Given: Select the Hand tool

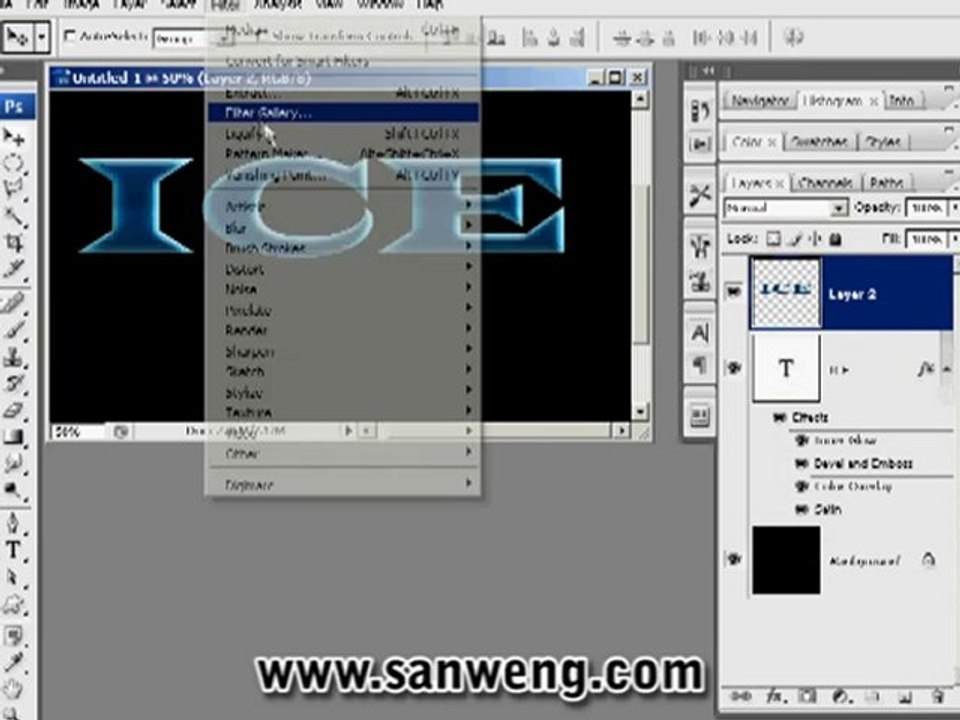Looking at the screenshot, I should (13, 689).
